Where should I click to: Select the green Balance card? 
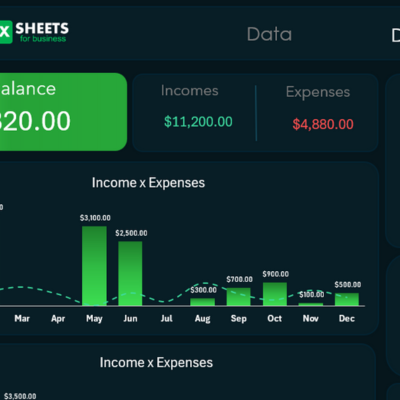click(x=63, y=112)
